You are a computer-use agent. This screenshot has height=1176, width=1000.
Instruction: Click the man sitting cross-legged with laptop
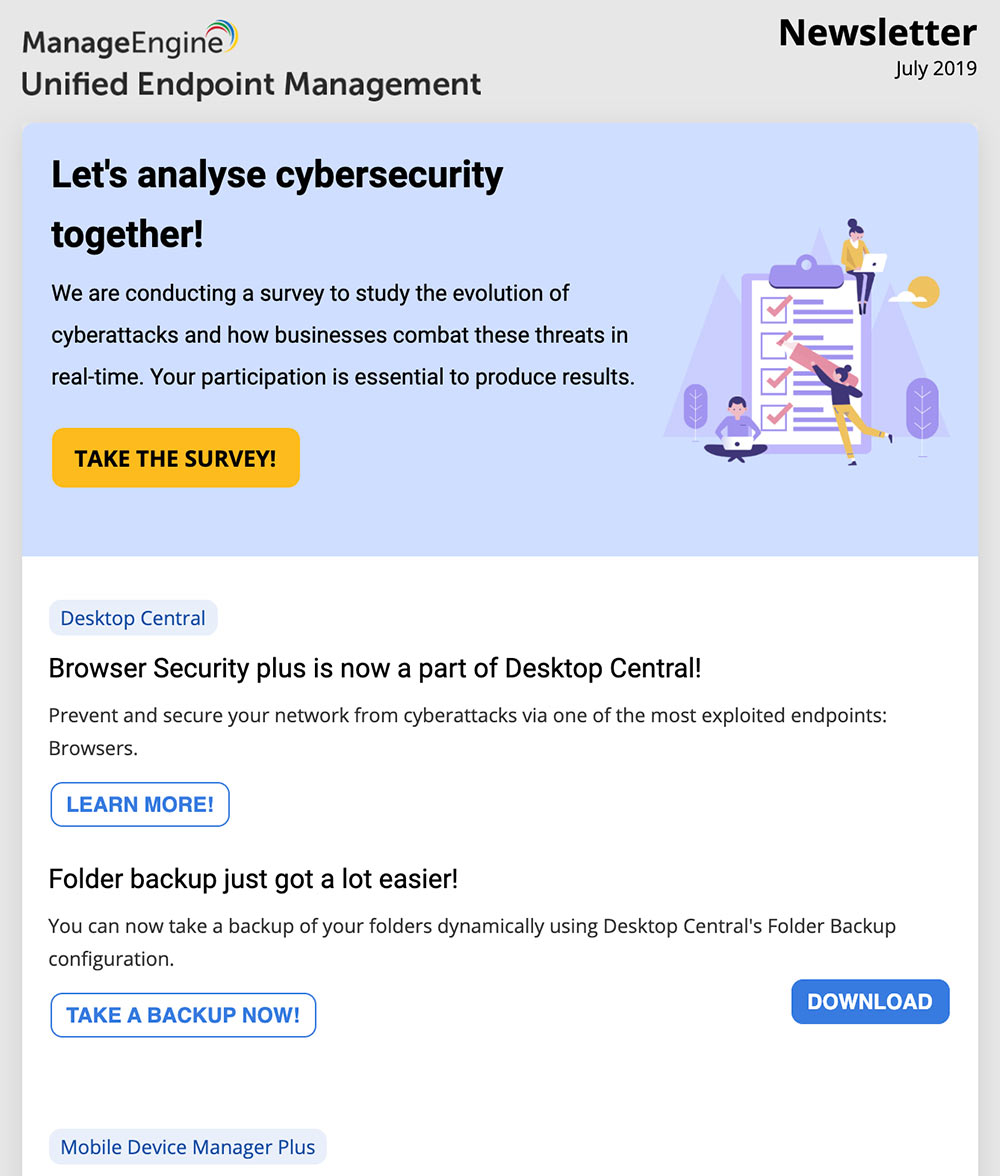tap(736, 428)
